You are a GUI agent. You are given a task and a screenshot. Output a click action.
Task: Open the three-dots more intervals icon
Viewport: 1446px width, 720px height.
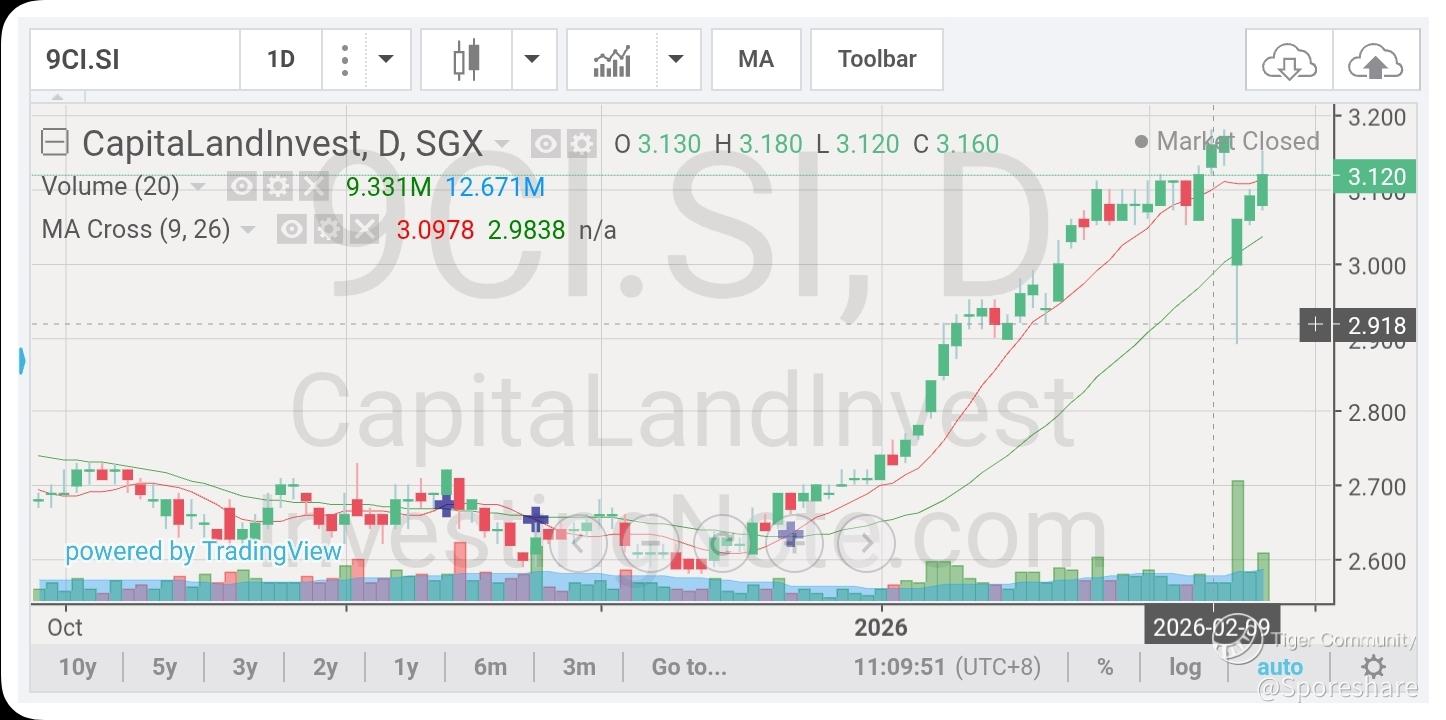(x=345, y=60)
